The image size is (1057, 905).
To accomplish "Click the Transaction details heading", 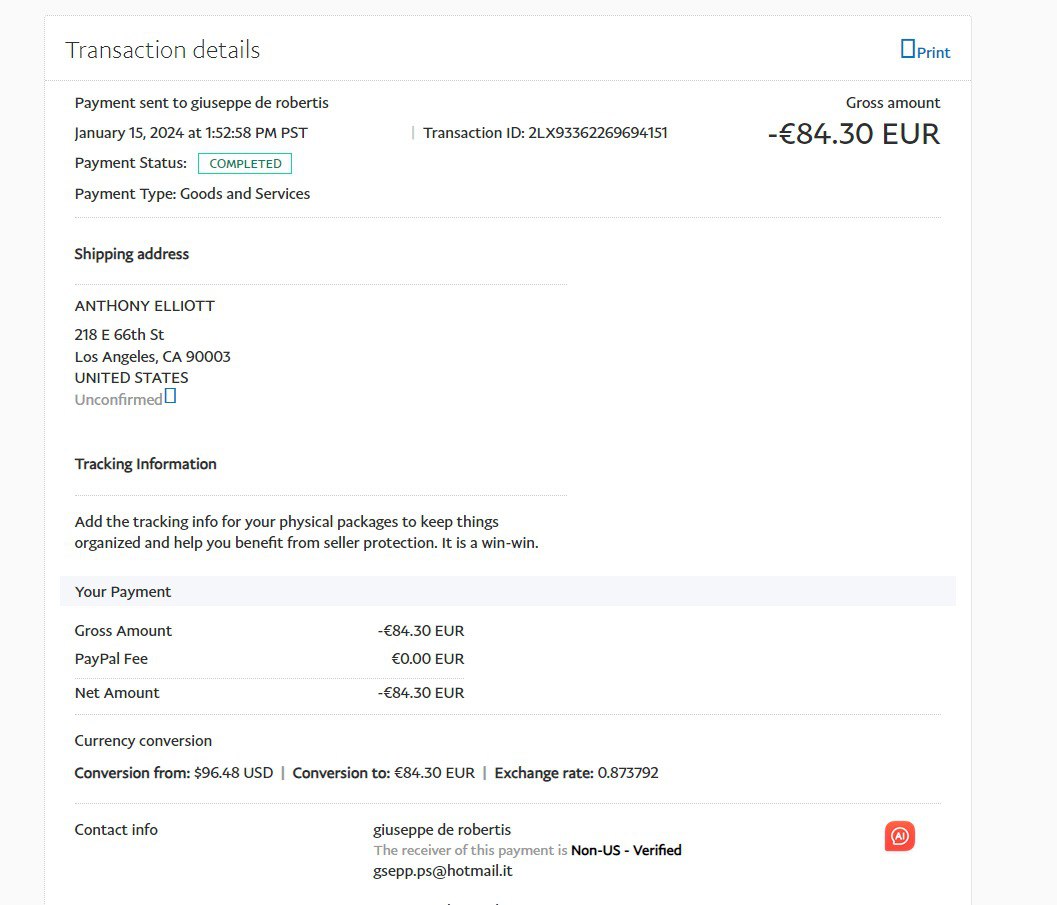I will click(163, 50).
